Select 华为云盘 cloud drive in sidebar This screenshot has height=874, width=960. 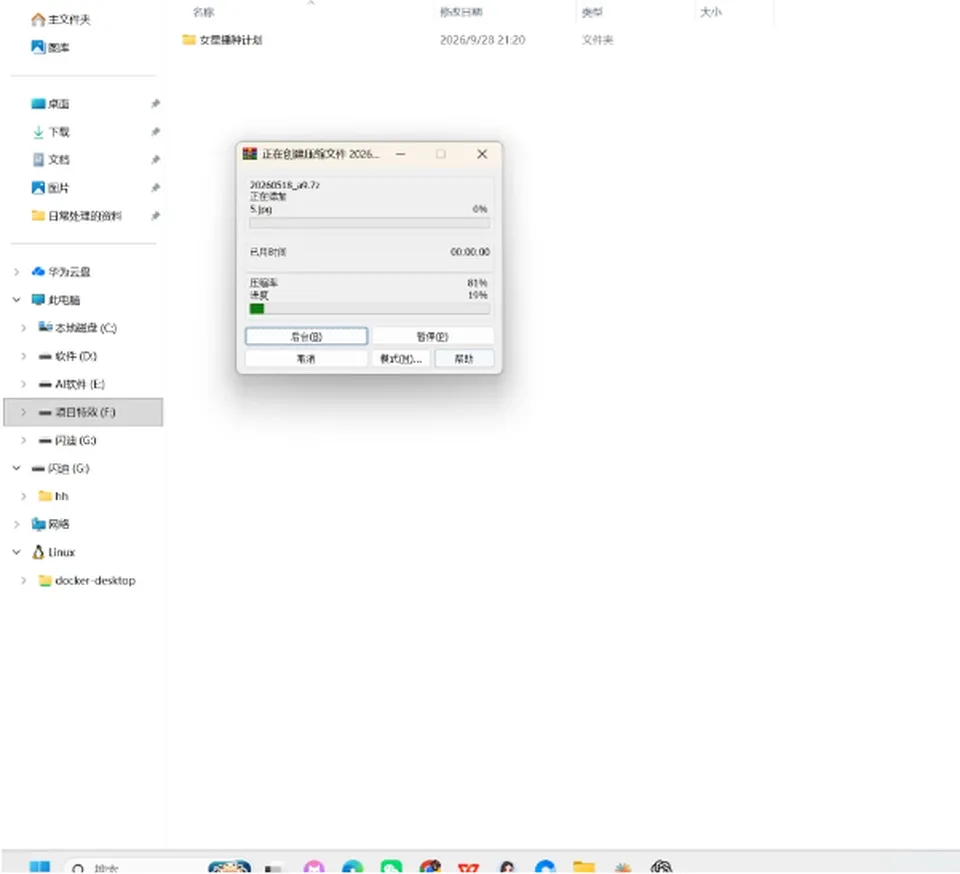click(61, 272)
